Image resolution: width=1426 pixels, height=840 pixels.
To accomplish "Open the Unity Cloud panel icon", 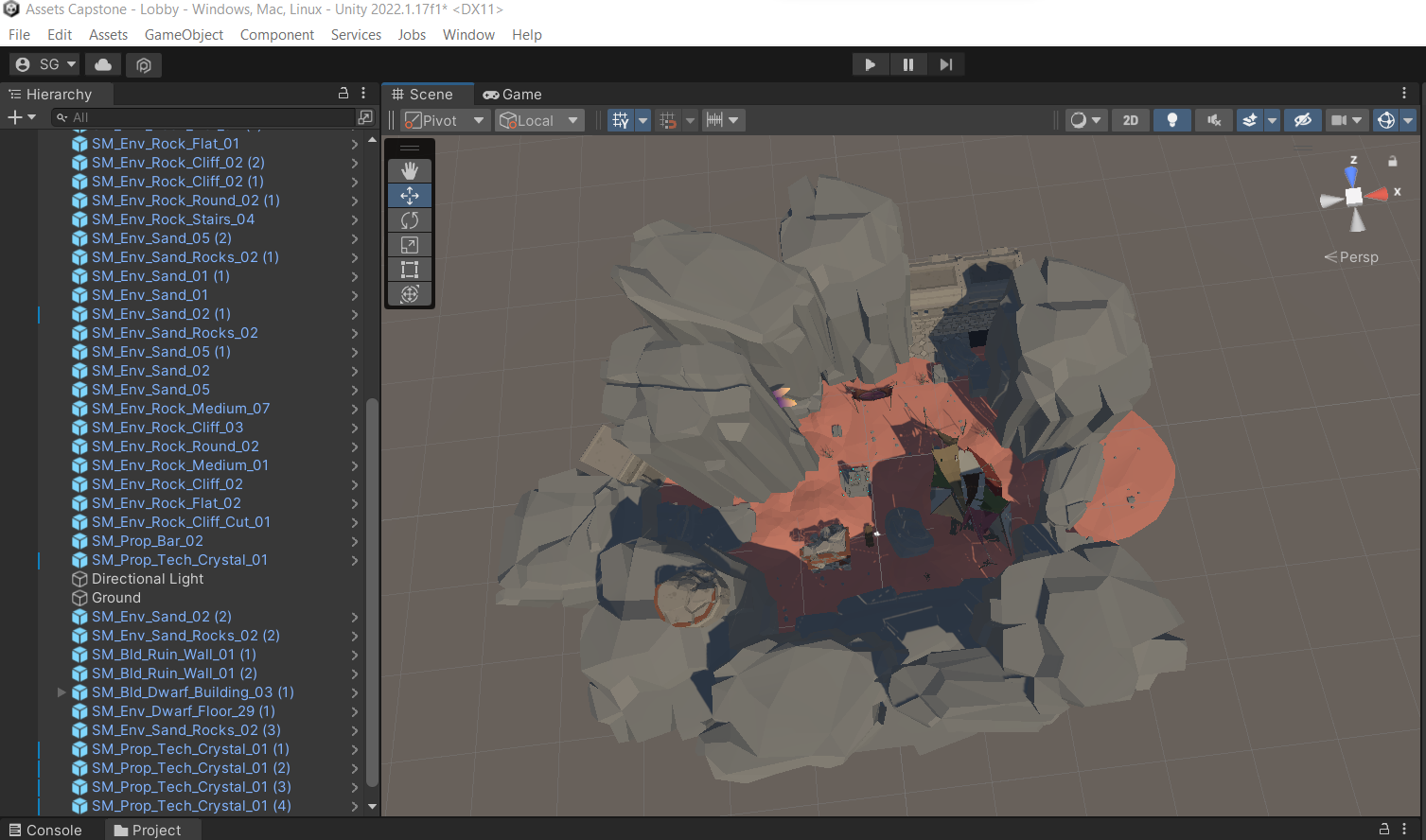I will pyautogui.click(x=102, y=63).
